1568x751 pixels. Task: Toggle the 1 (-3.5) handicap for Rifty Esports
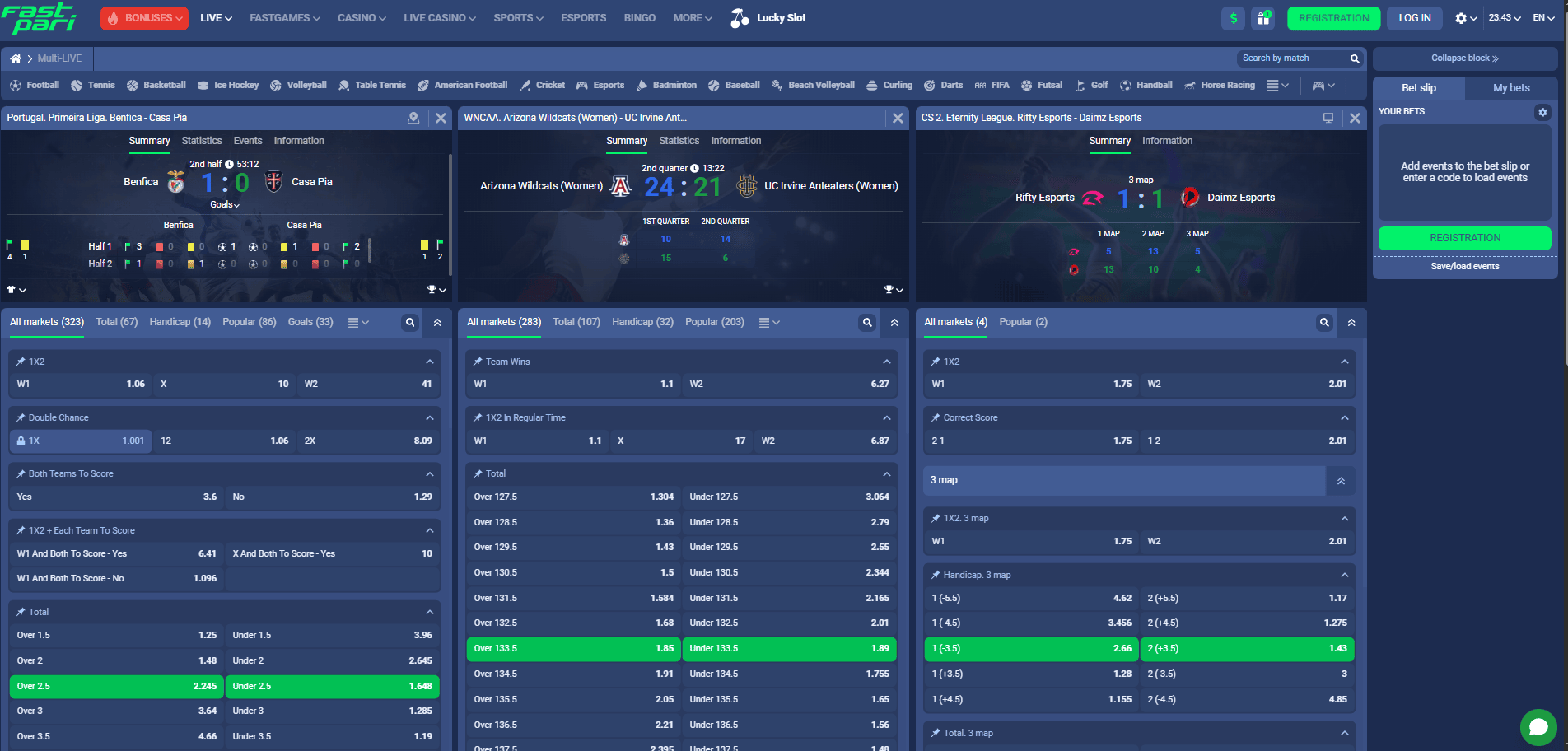(x=1030, y=649)
